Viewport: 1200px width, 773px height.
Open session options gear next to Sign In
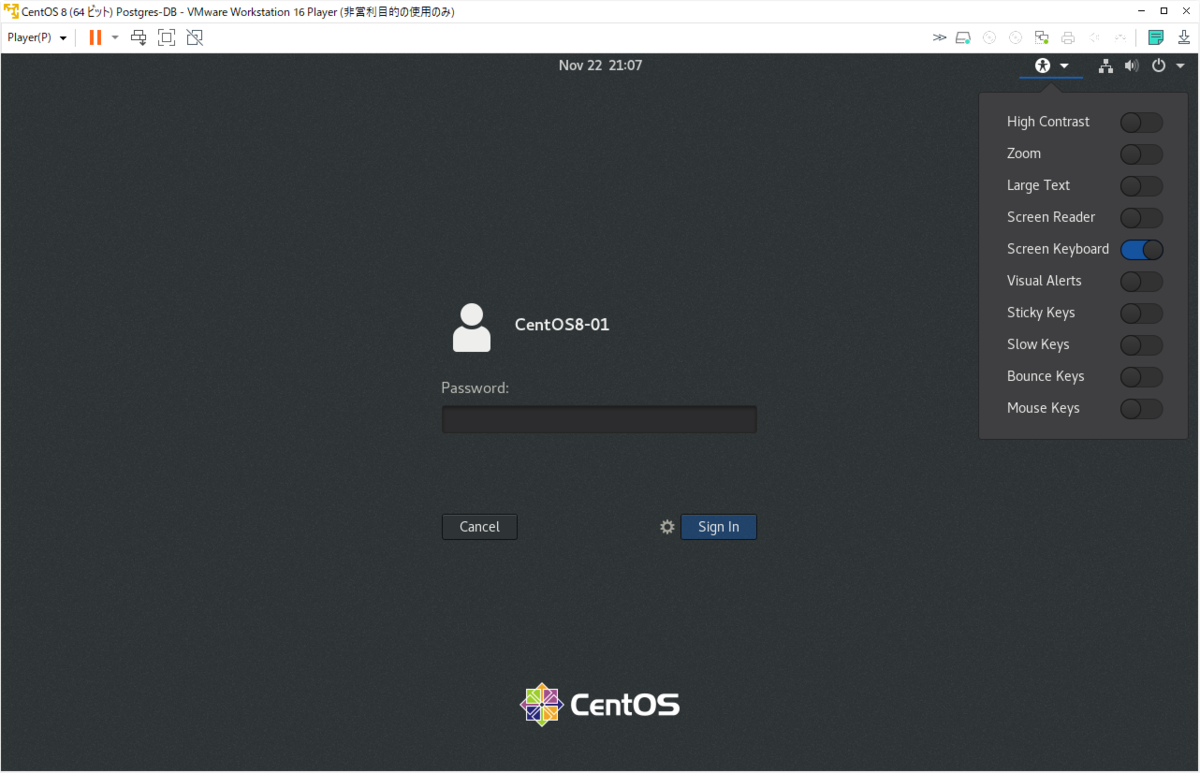[667, 527]
